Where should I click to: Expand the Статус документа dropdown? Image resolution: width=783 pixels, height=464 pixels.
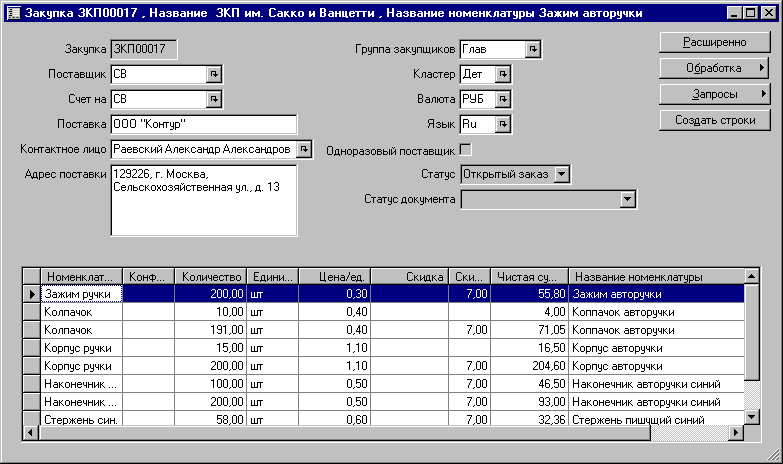627,199
